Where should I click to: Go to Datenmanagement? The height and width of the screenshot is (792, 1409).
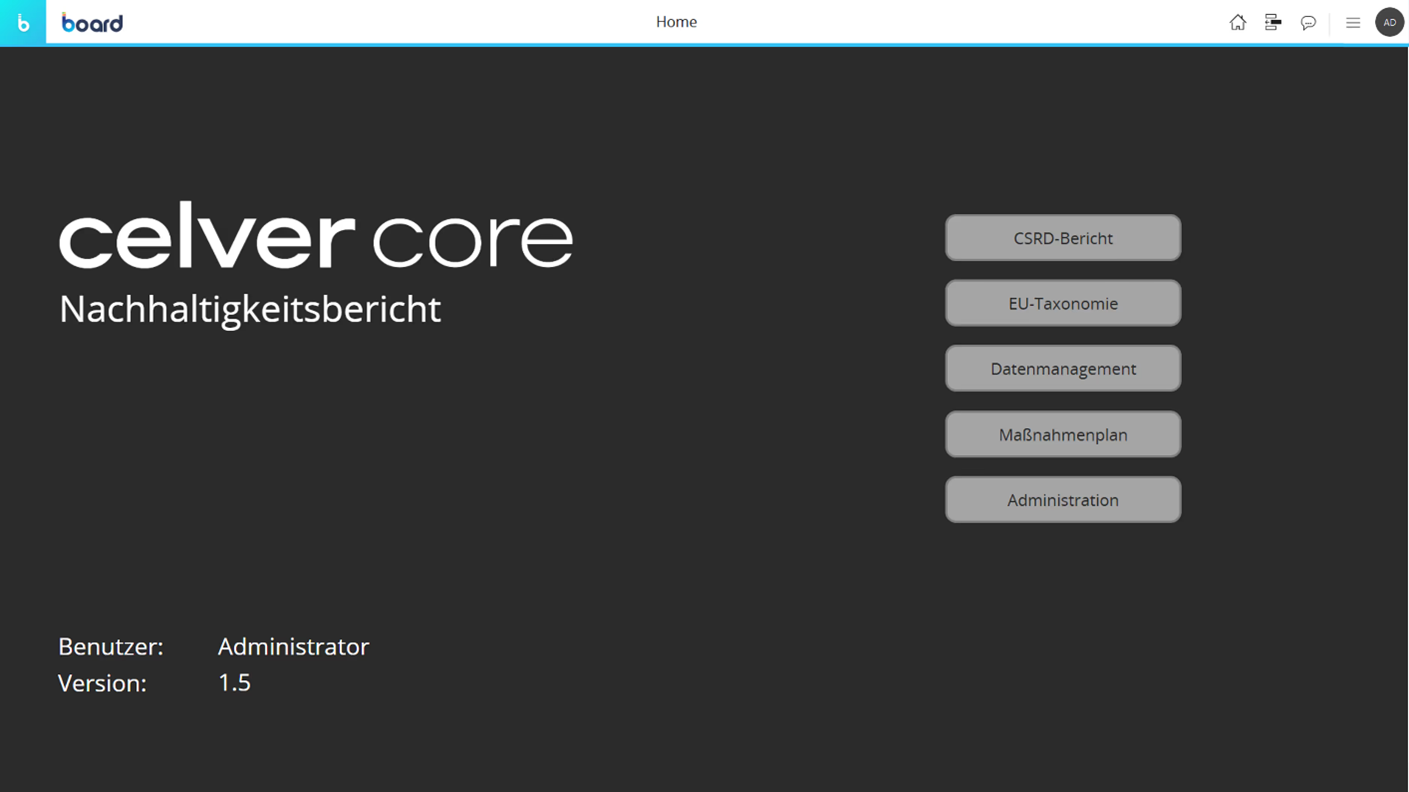click(x=1062, y=369)
